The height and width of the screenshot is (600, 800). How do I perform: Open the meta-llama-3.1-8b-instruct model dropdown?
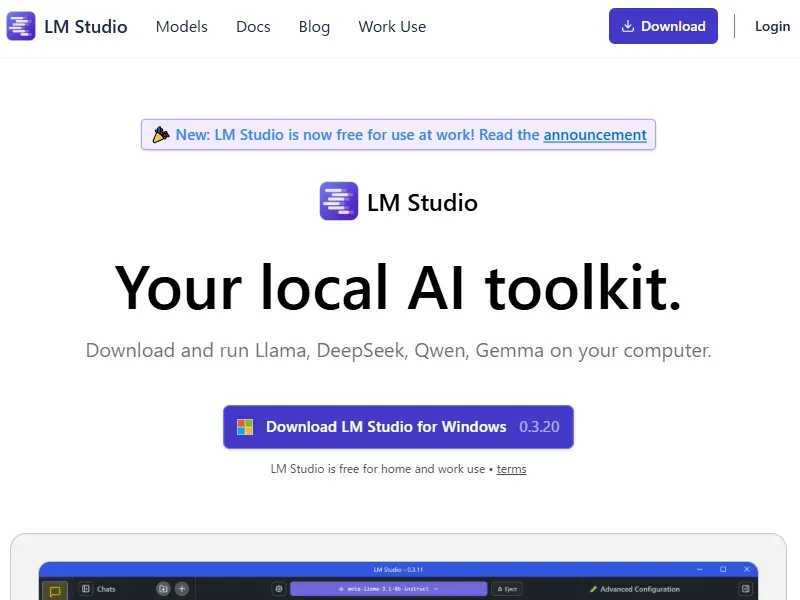(x=388, y=589)
